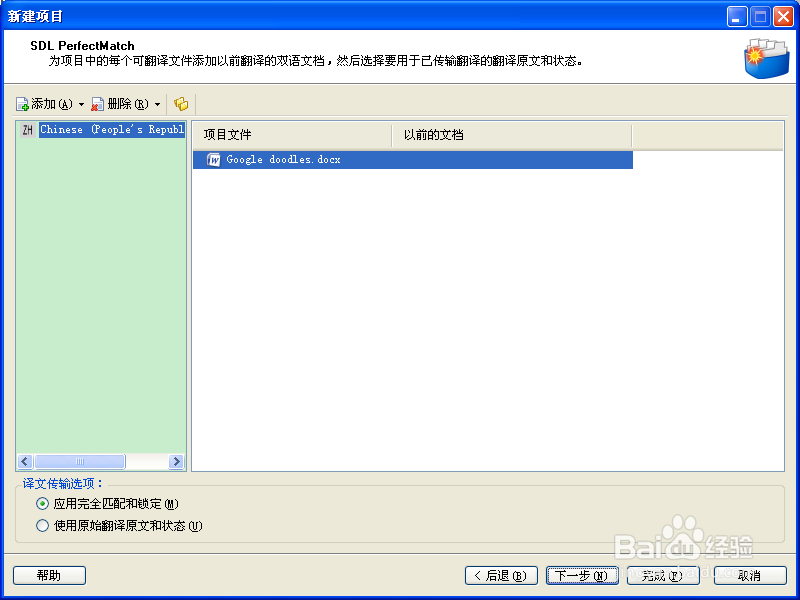Screen dimensions: 800x600
Task: Click the 取消 cancel button
Action: (x=750, y=576)
